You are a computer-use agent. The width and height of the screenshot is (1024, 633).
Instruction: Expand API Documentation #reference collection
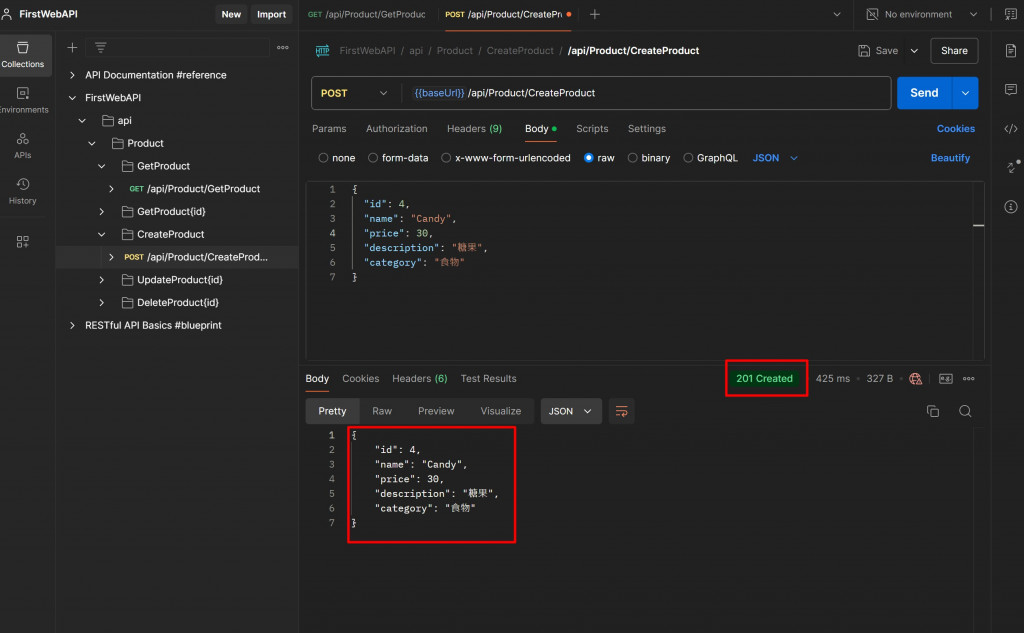coord(72,75)
